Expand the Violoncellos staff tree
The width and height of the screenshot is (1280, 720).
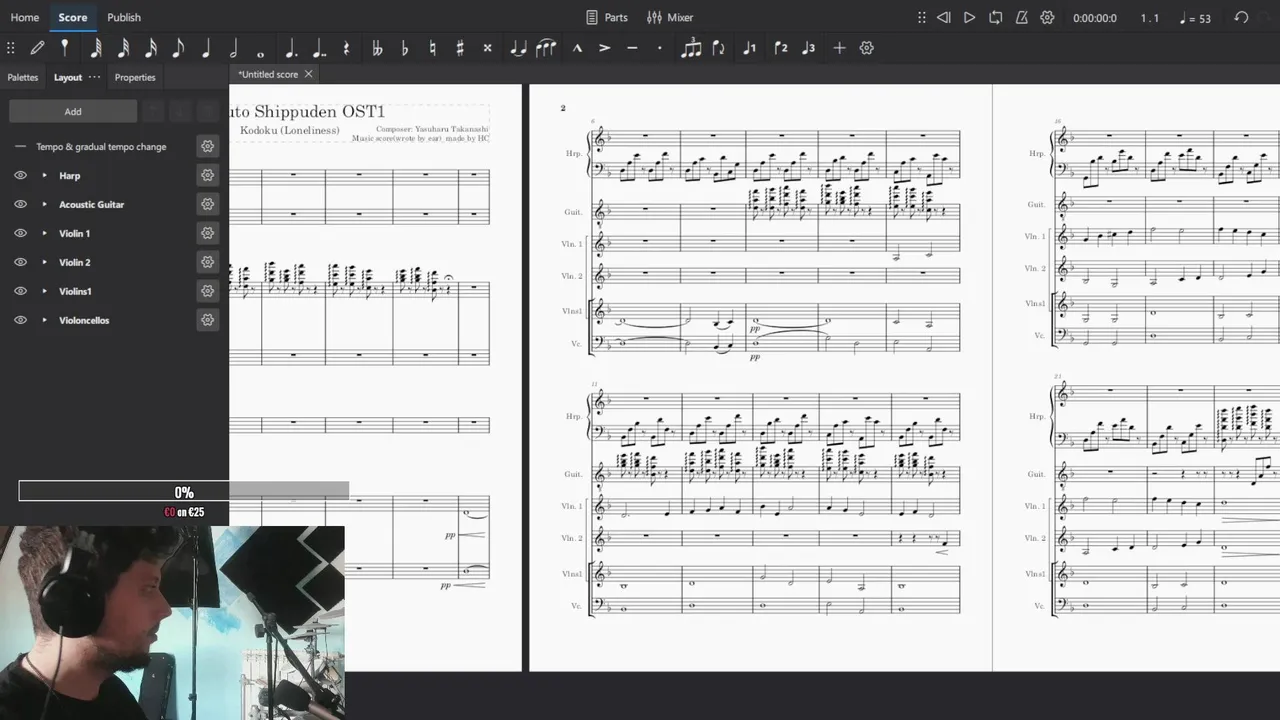click(44, 320)
